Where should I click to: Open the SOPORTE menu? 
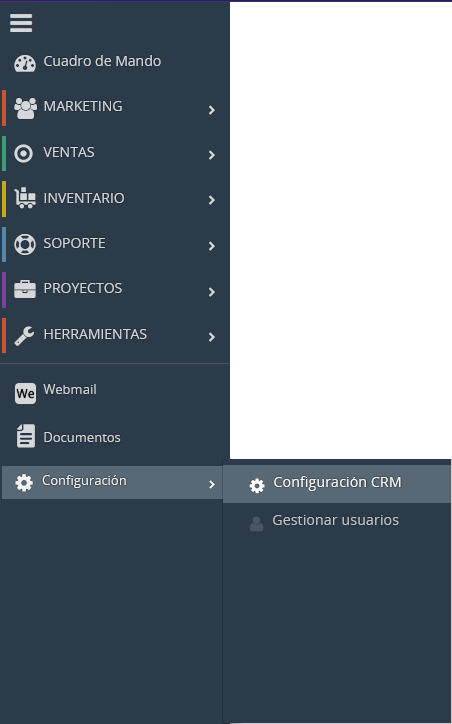(74, 243)
